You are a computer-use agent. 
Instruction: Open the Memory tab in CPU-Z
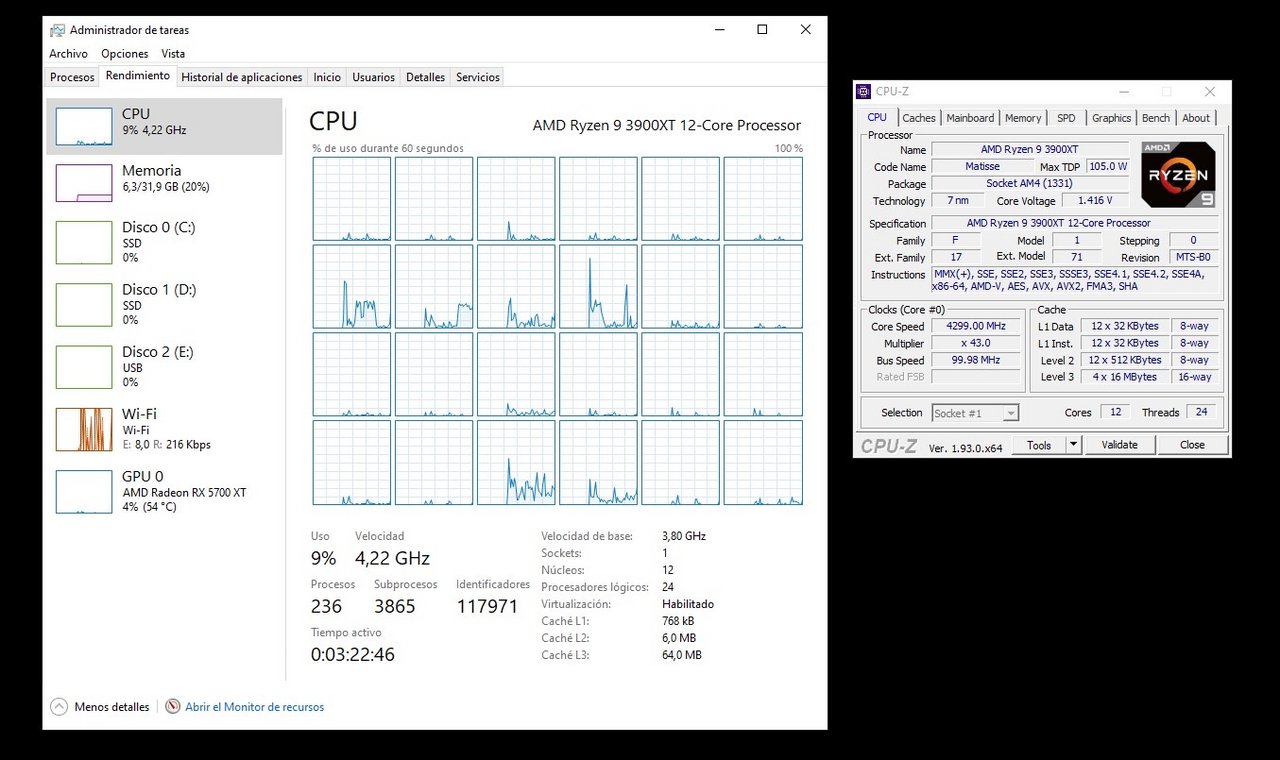tap(1023, 118)
